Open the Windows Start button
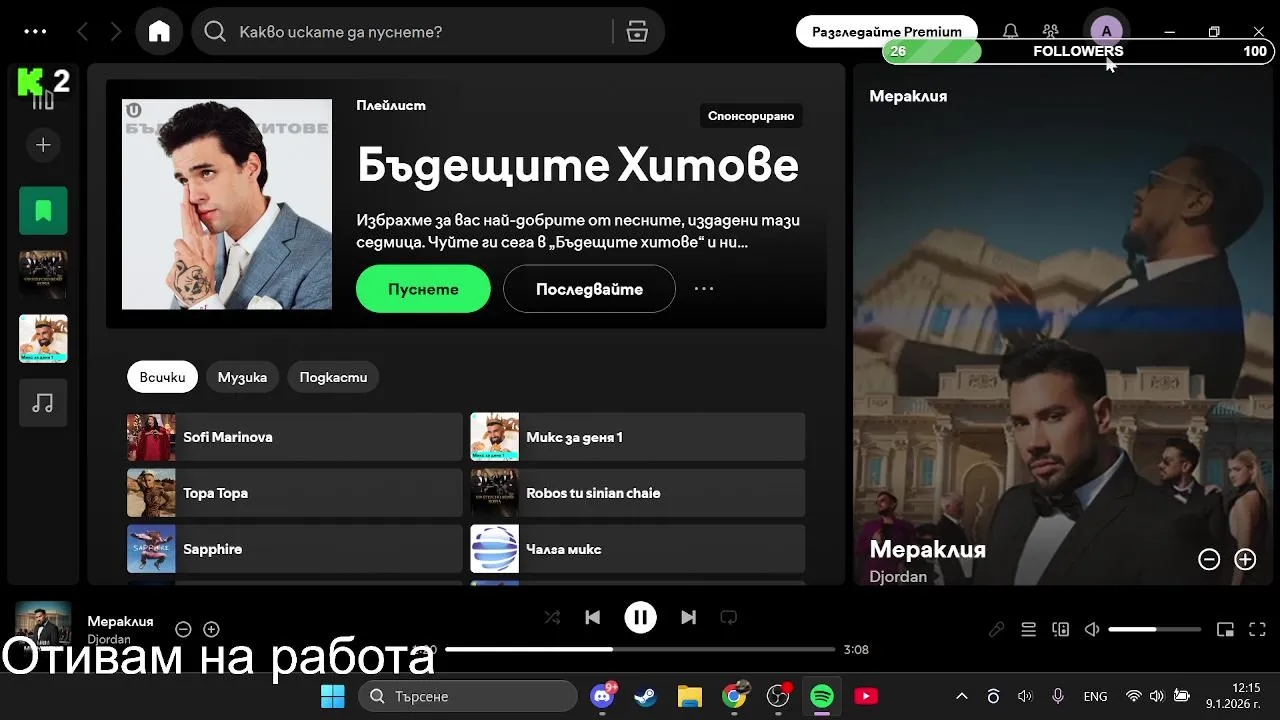Viewport: 1280px width, 720px height. pyautogui.click(x=332, y=696)
